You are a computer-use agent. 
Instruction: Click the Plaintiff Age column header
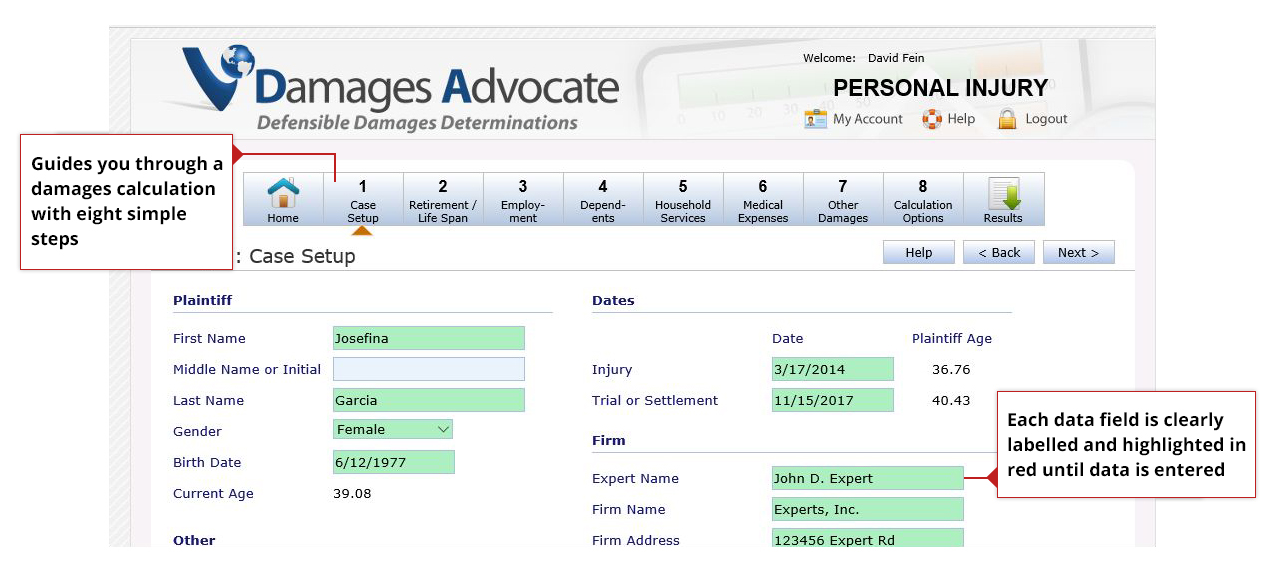952,338
